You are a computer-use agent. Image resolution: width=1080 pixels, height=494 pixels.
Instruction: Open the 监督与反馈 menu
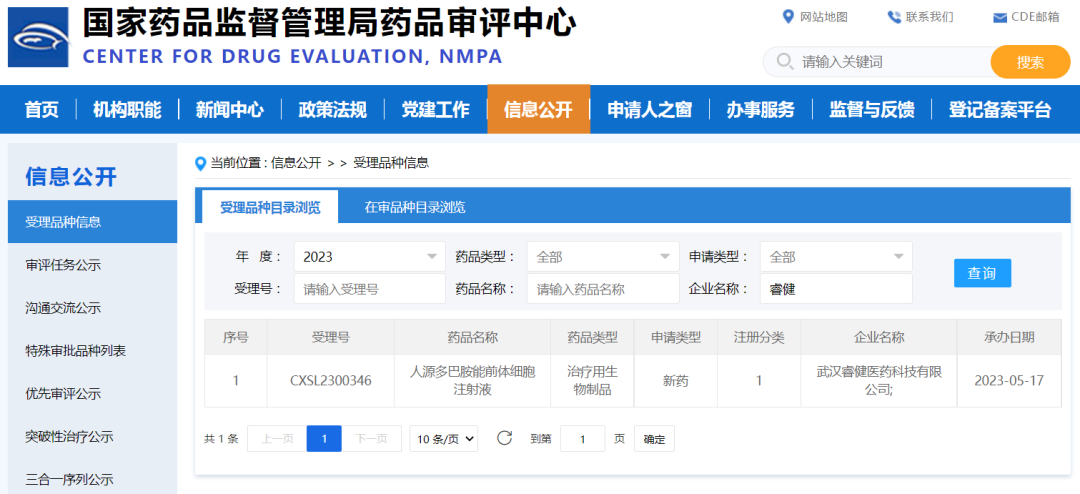click(871, 110)
